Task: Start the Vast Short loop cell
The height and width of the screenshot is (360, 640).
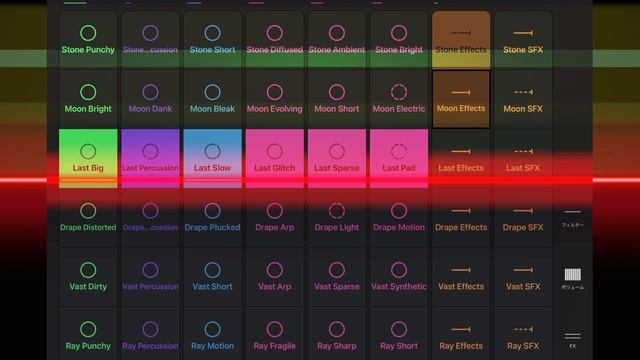Action: click(x=212, y=277)
